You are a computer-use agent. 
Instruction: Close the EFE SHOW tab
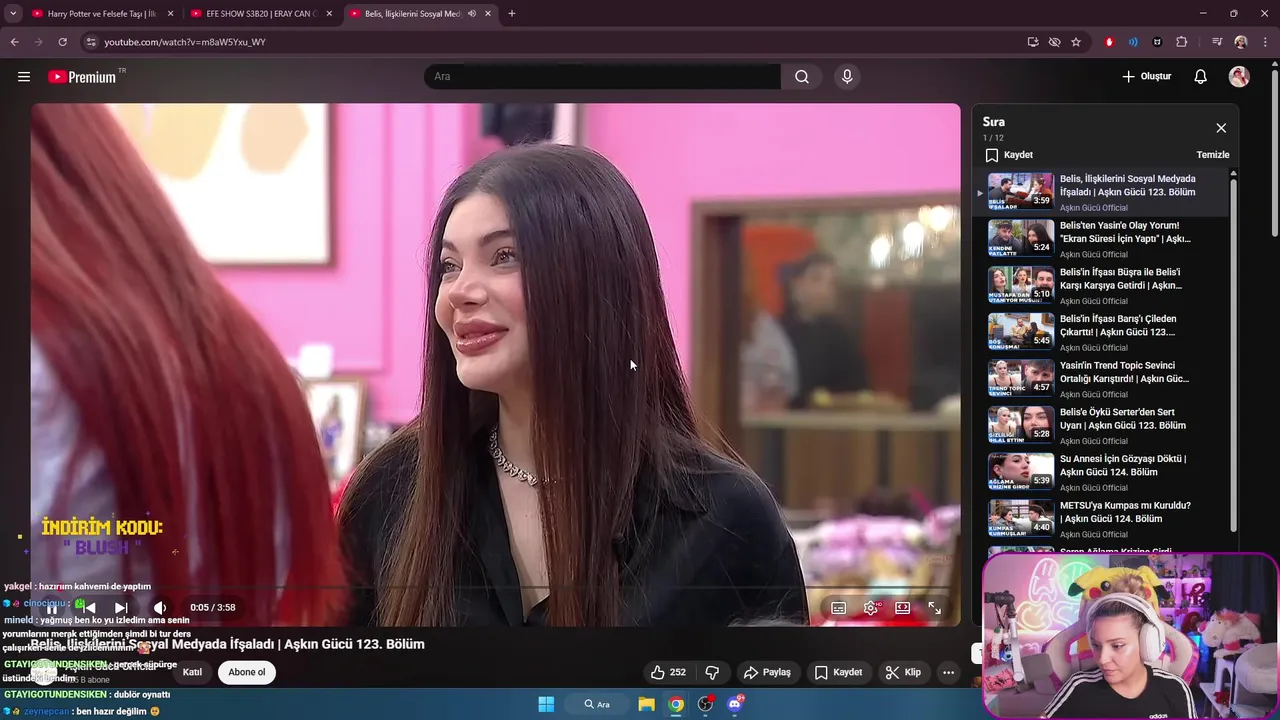[x=330, y=14]
